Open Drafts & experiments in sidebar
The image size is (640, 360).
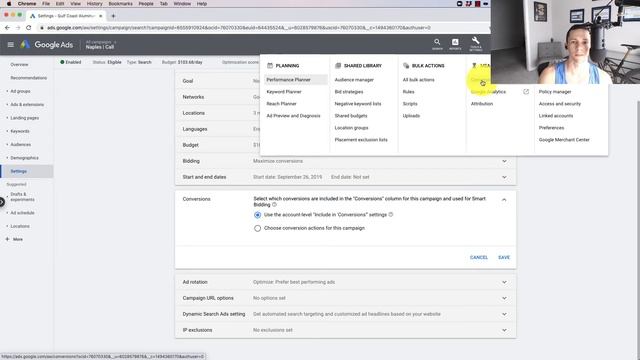click(22, 197)
